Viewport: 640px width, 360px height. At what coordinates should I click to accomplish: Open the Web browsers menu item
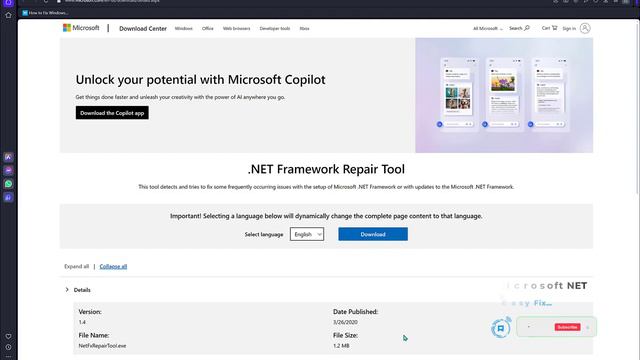(x=236, y=28)
